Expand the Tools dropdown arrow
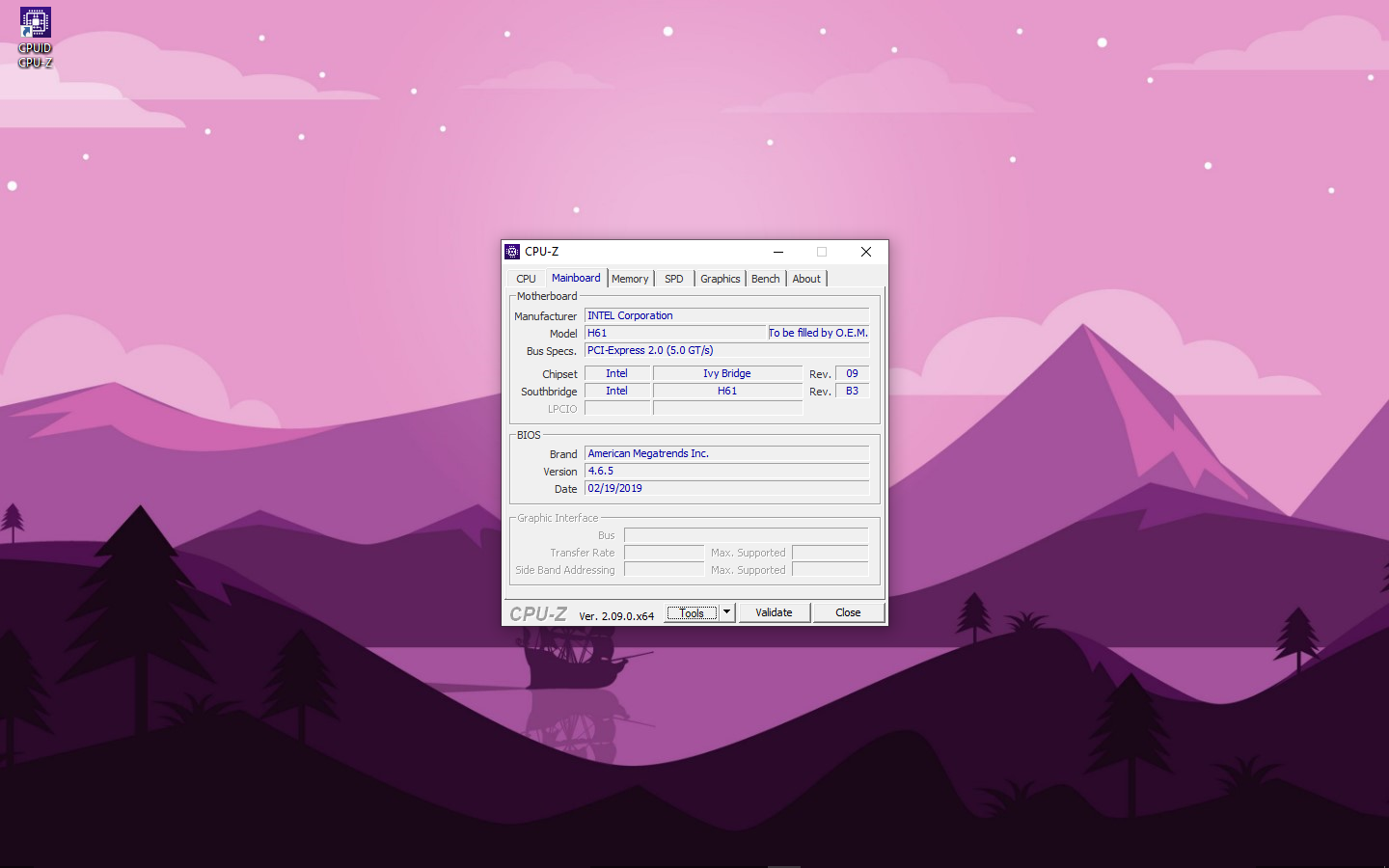Screen dimensions: 1389x868 tap(727, 612)
